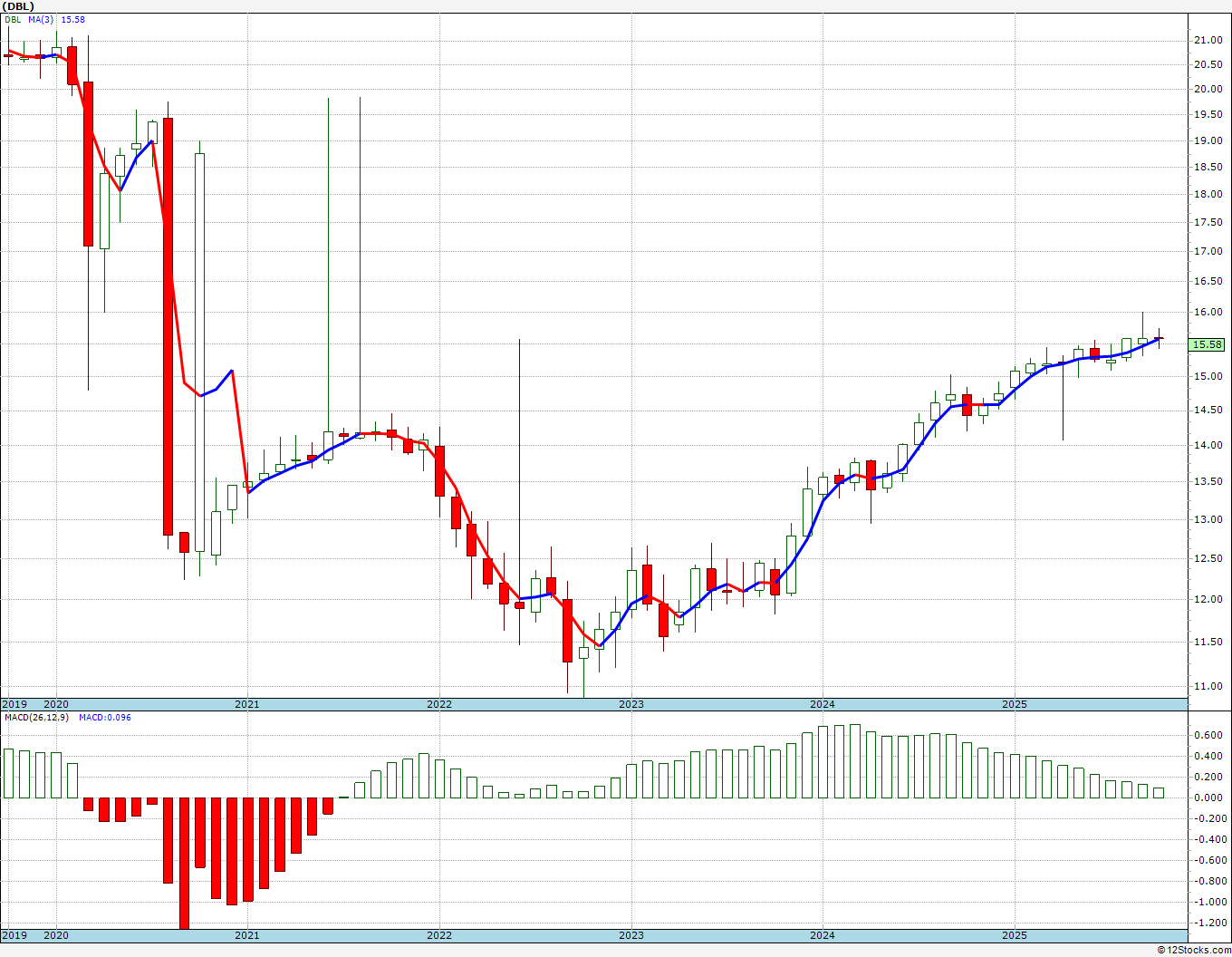Image resolution: width=1232 pixels, height=957 pixels.
Task: Click the 11.00 price axis label
Action: 1207,686
